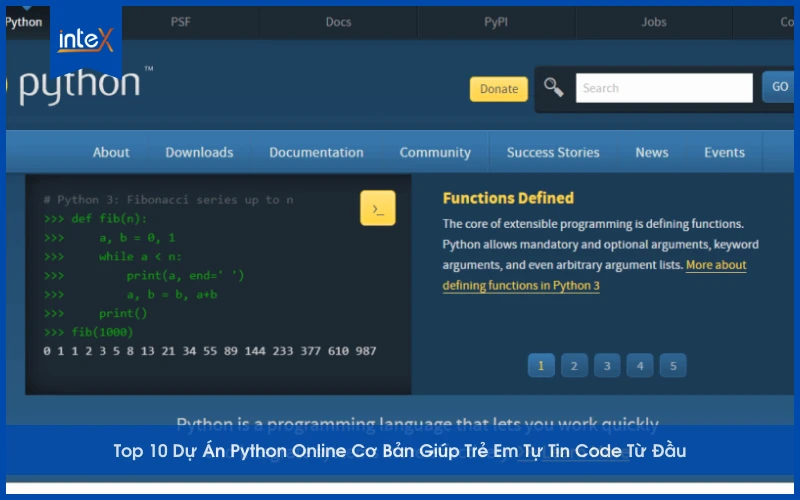The image size is (800, 500).
Task: Open the PSF top tab
Action: [x=181, y=22]
